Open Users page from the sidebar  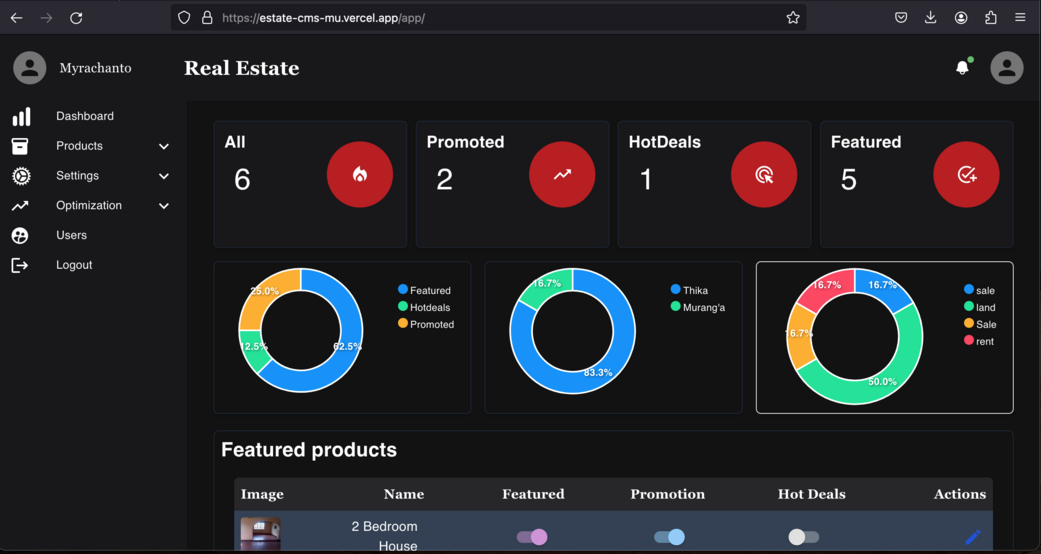click(x=71, y=235)
